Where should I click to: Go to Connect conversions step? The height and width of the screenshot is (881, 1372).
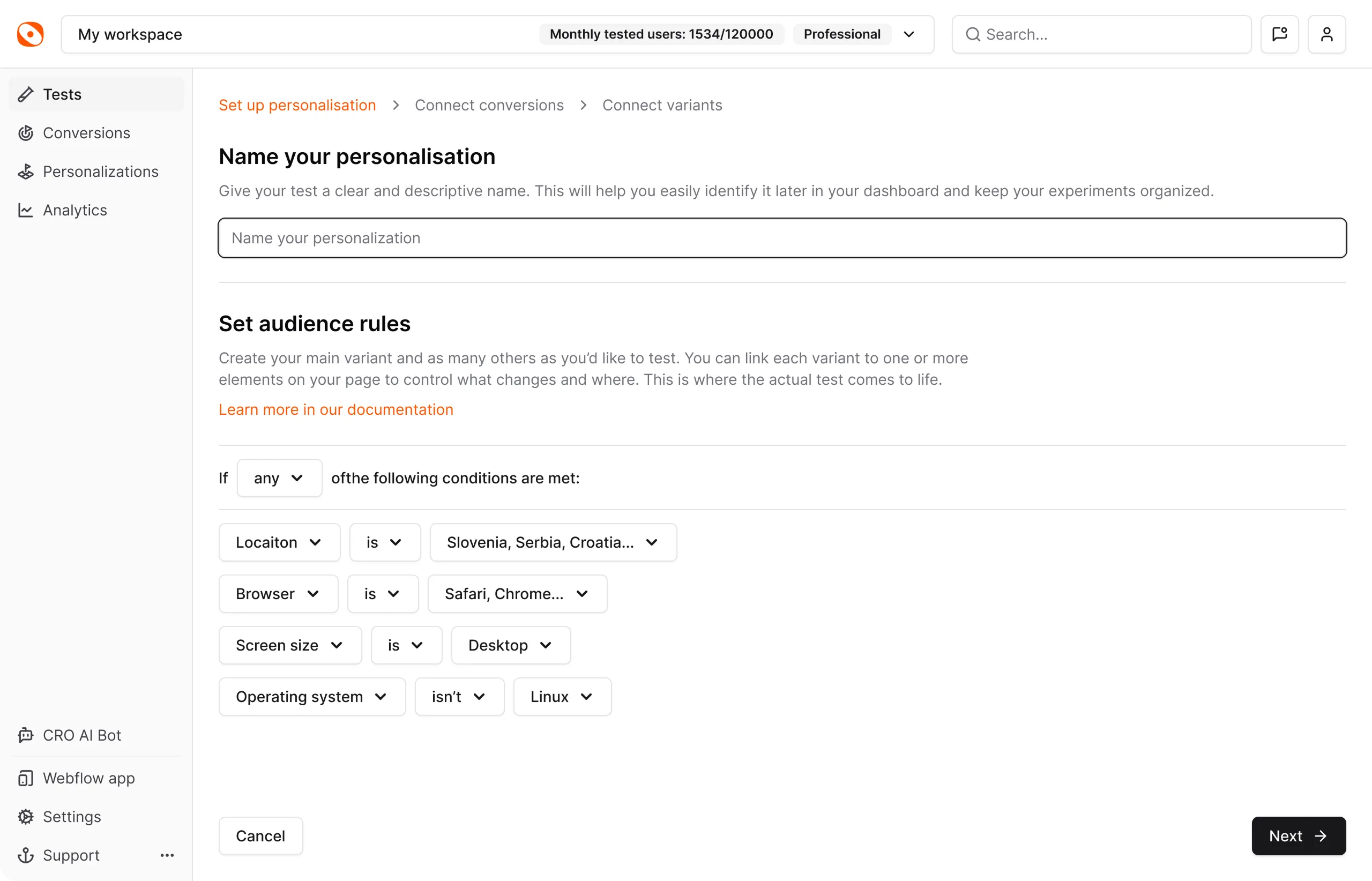(489, 105)
